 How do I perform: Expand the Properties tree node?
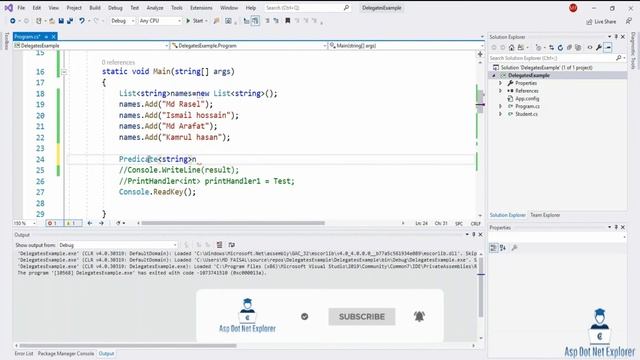500,83
